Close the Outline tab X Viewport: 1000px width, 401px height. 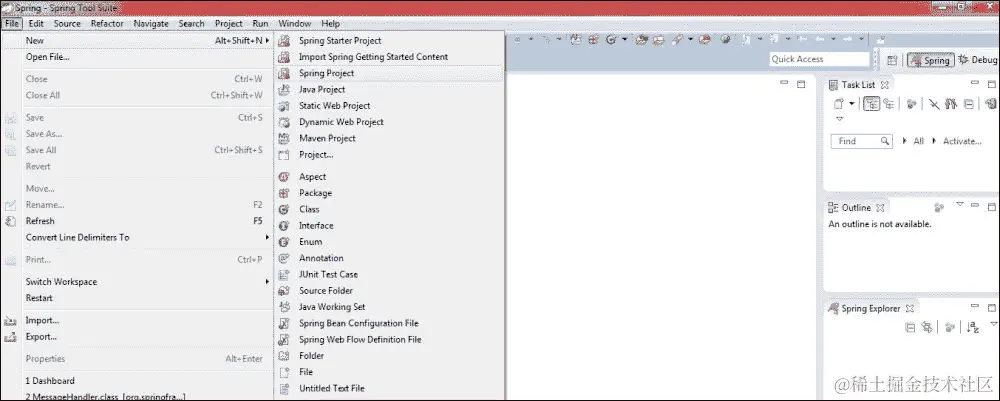(879, 208)
